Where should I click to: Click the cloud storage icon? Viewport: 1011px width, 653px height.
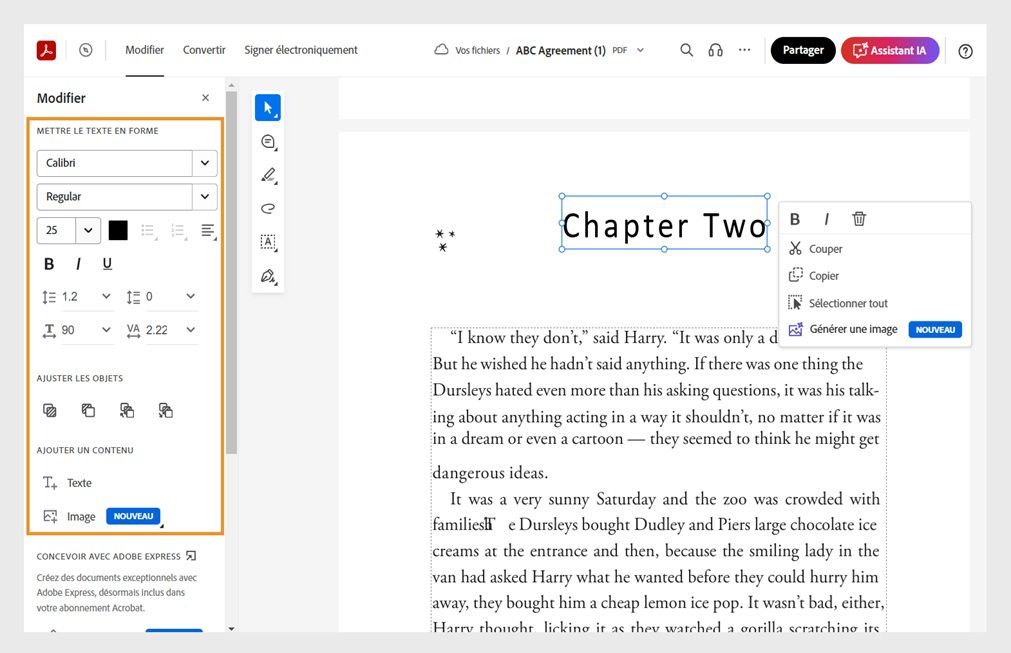click(x=441, y=50)
